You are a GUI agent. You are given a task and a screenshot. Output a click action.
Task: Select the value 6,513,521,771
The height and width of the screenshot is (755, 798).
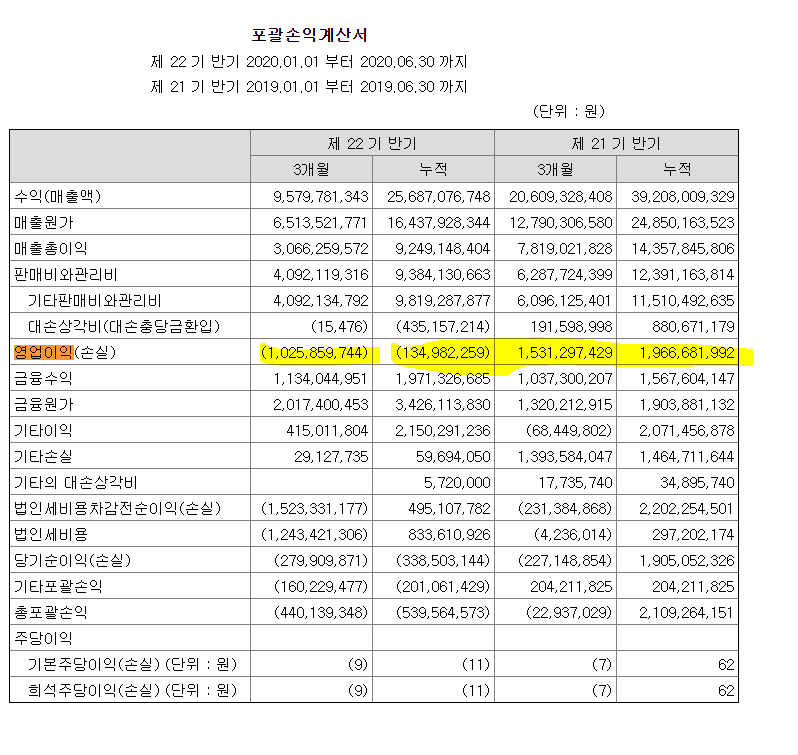click(x=320, y=222)
